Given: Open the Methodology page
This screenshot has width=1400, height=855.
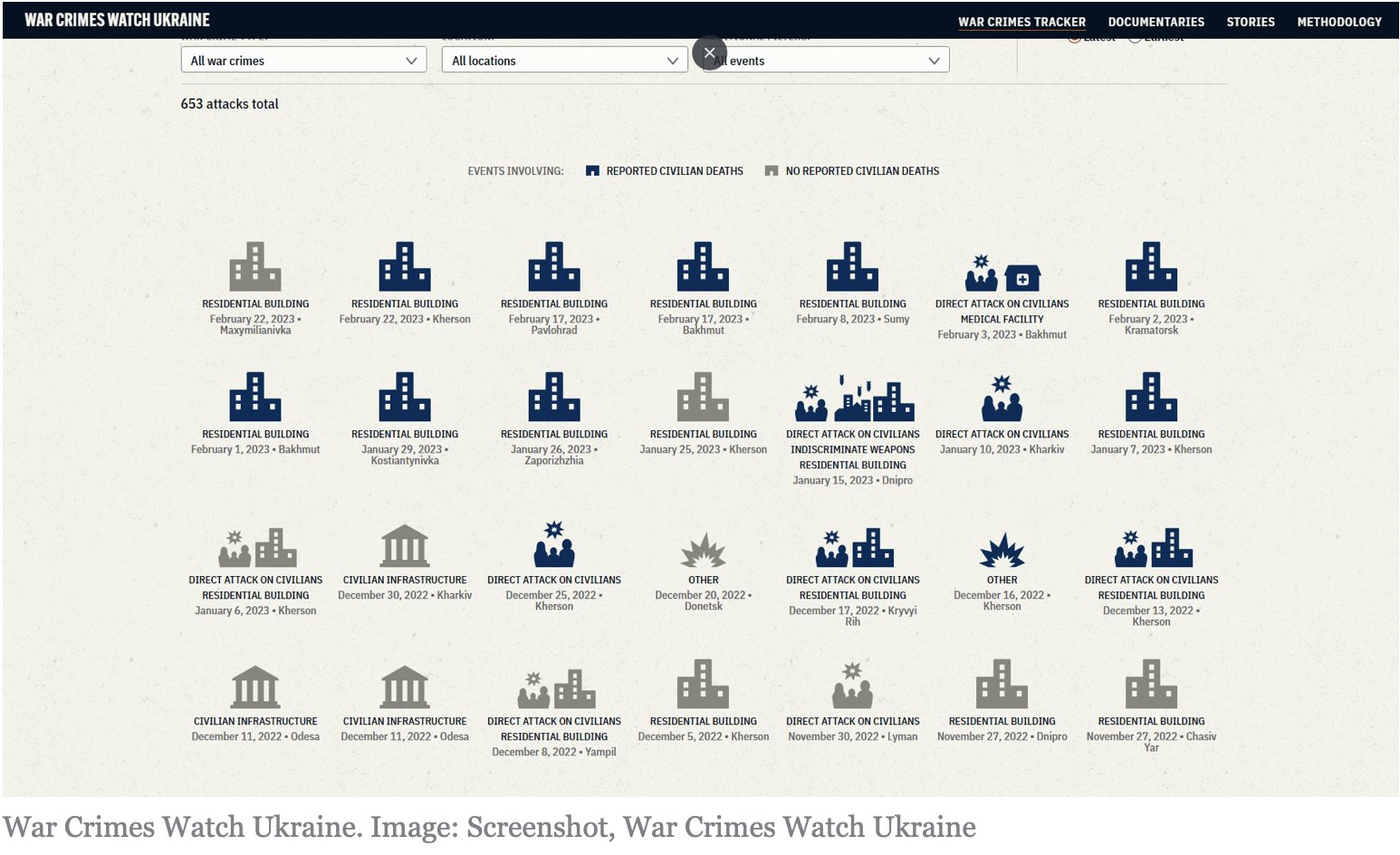Looking at the screenshot, I should point(1339,22).
